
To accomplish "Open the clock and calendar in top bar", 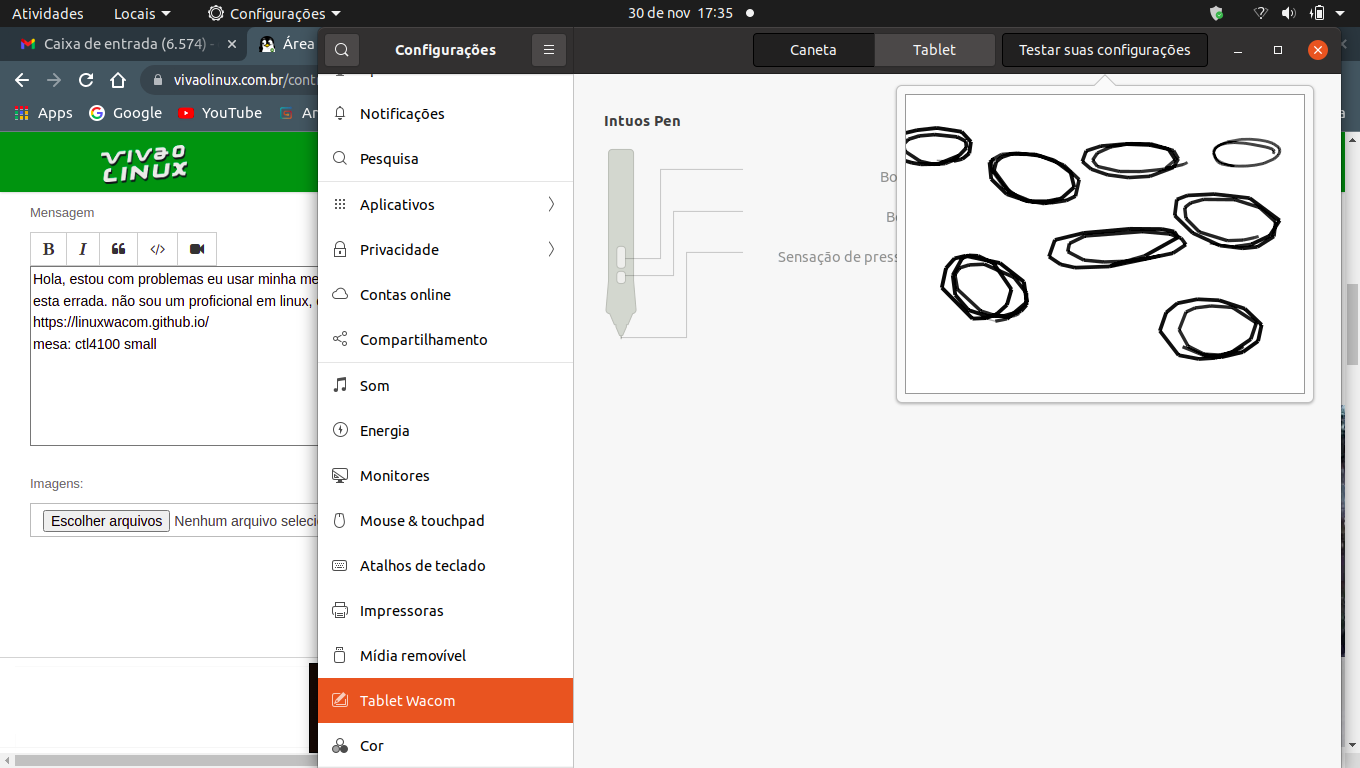I will pyautogui.click(x=681, y=14).
